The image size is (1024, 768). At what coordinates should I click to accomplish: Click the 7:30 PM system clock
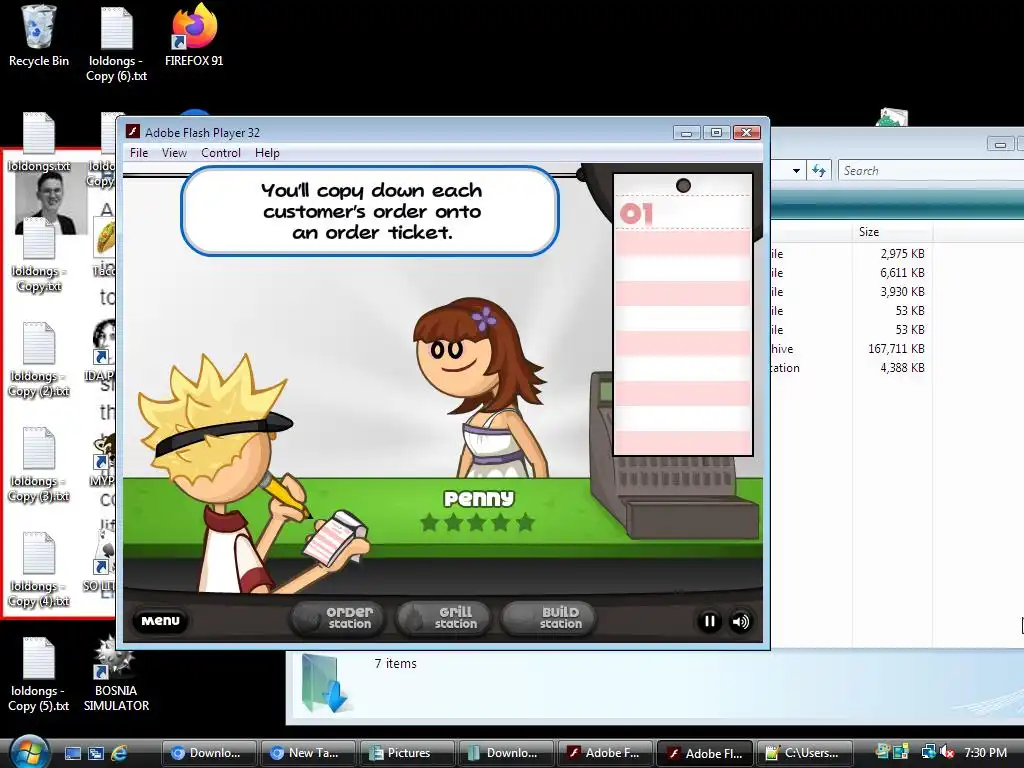click(x=985, y=753)
